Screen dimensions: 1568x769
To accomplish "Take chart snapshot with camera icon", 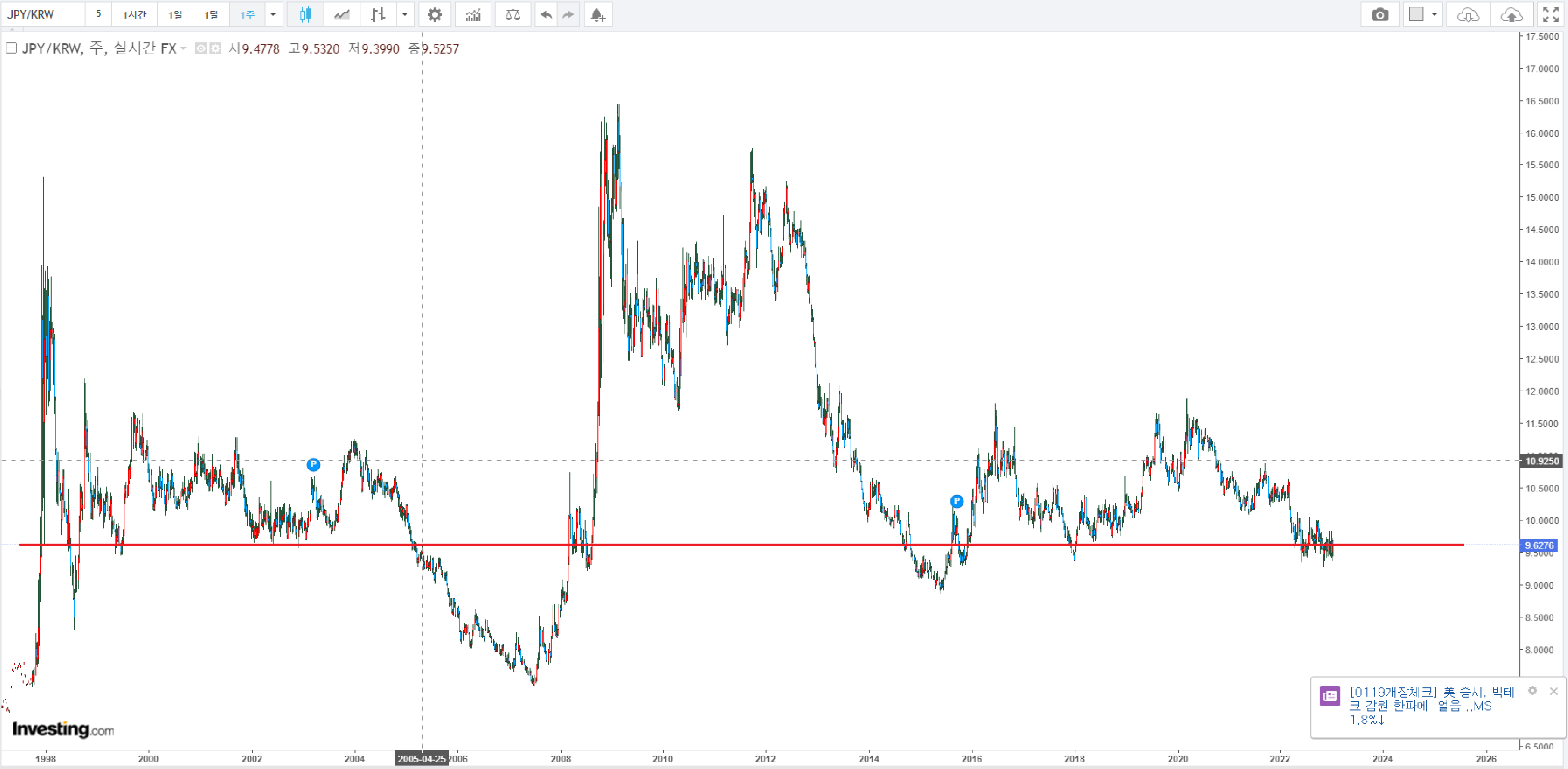I will 1379,15.
